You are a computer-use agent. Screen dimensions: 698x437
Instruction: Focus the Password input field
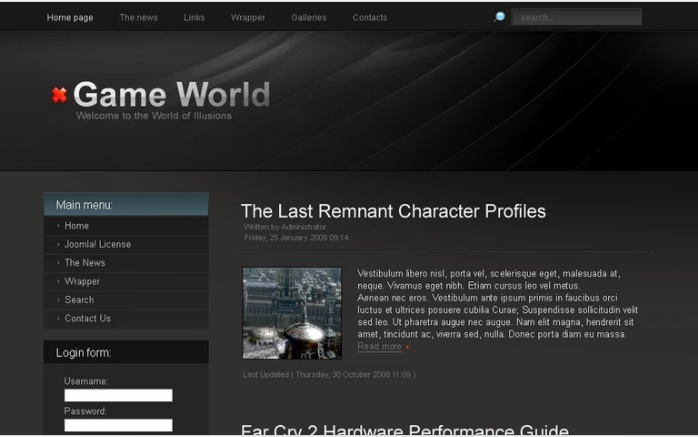(x=118, y=425)
